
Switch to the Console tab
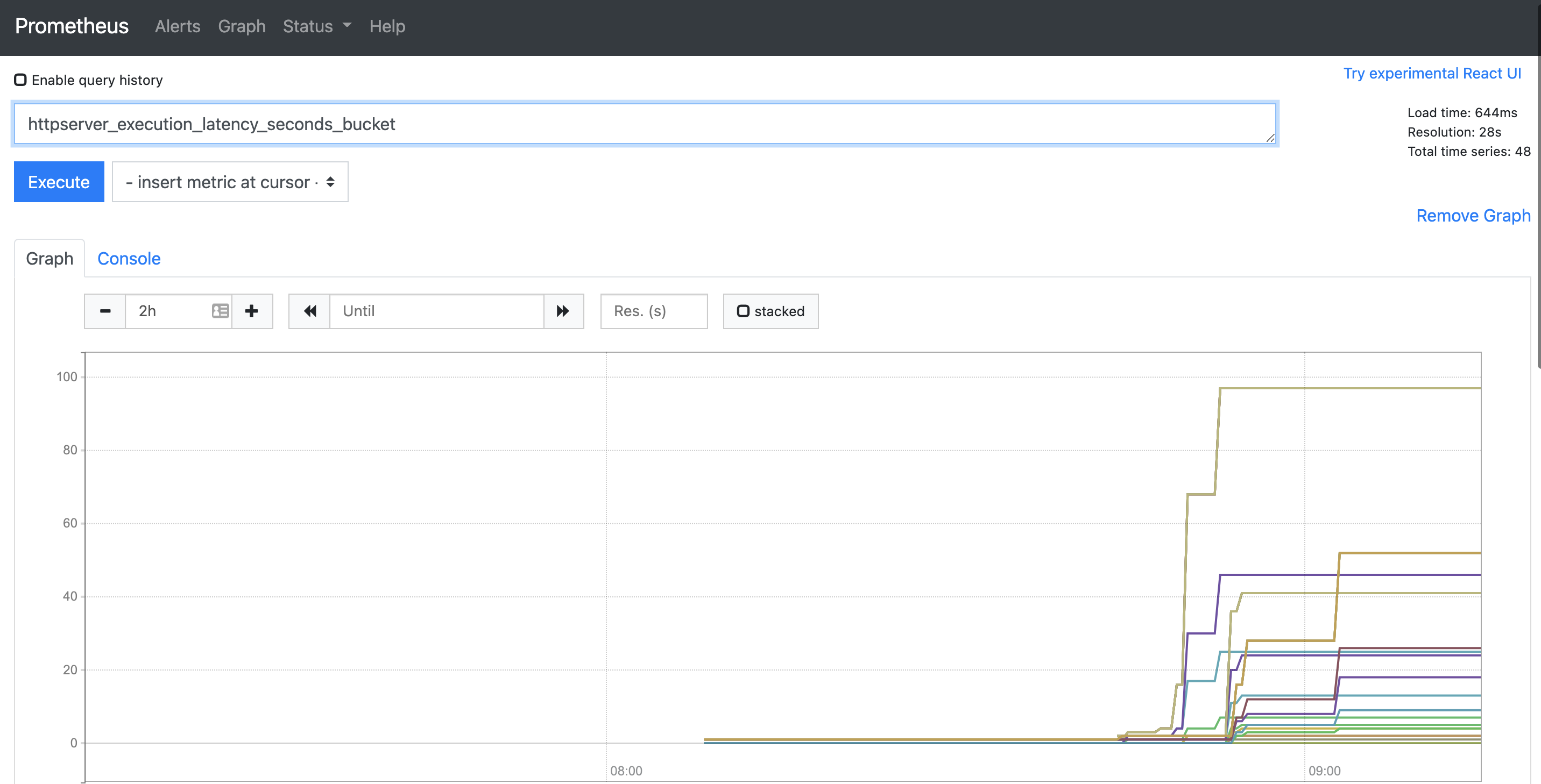pos(128,258)
